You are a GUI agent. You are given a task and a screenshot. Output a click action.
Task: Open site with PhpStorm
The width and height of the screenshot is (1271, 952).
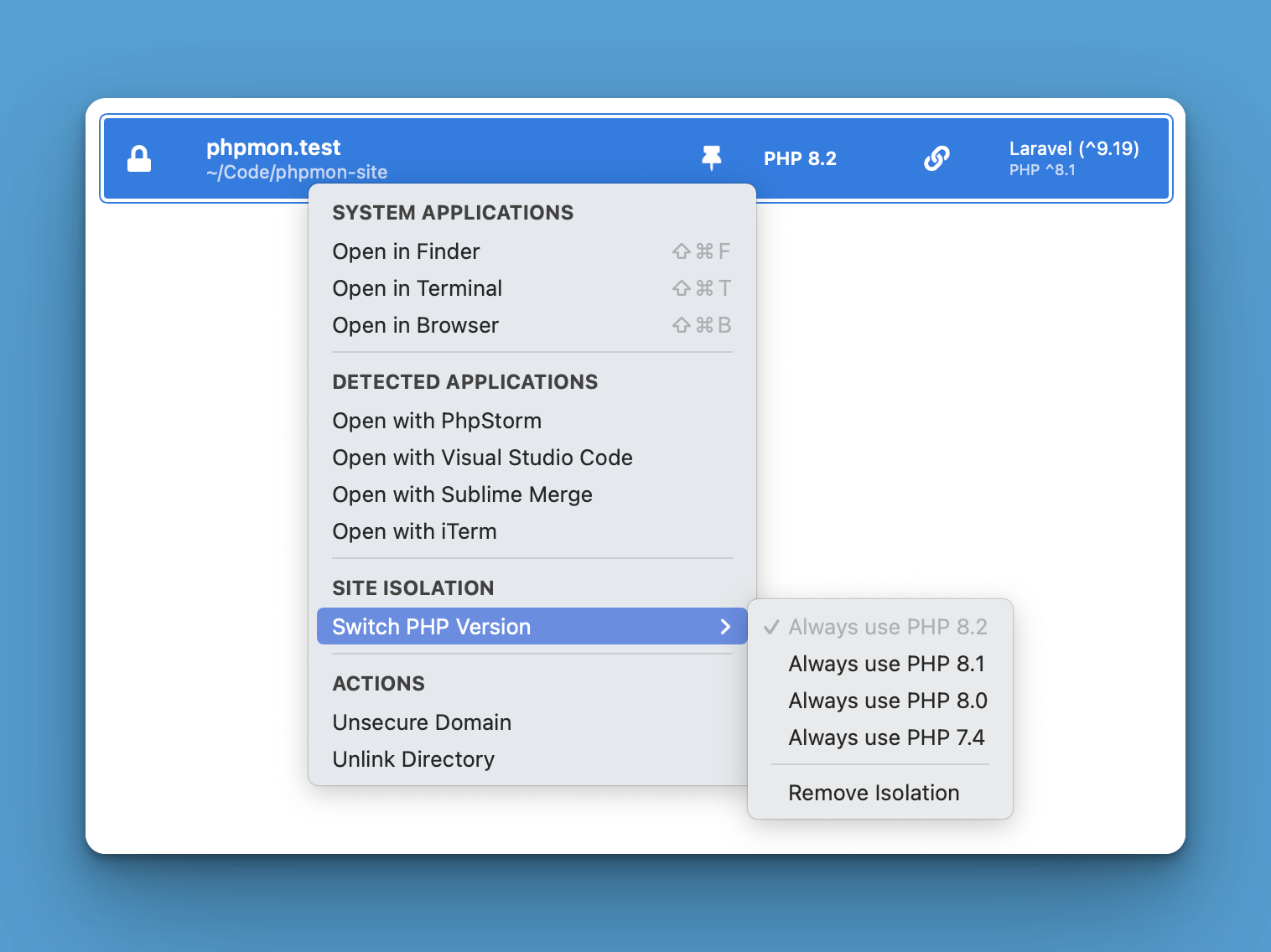[532, 421]
